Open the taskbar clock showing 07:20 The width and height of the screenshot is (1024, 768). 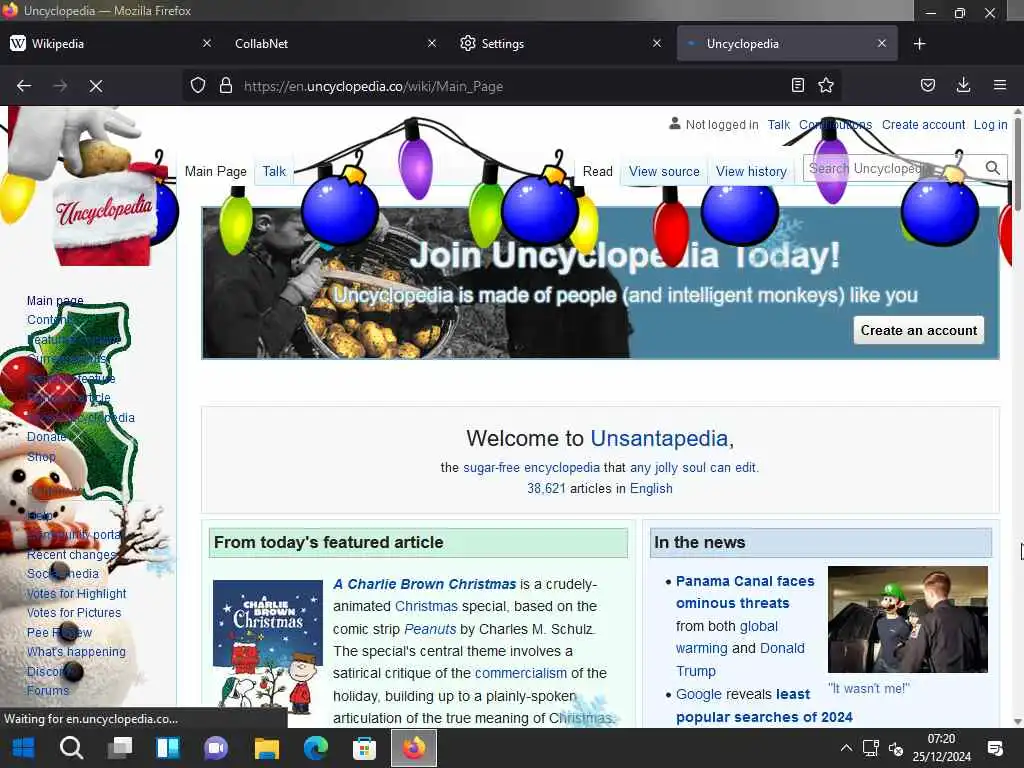(x=942, y=748)
